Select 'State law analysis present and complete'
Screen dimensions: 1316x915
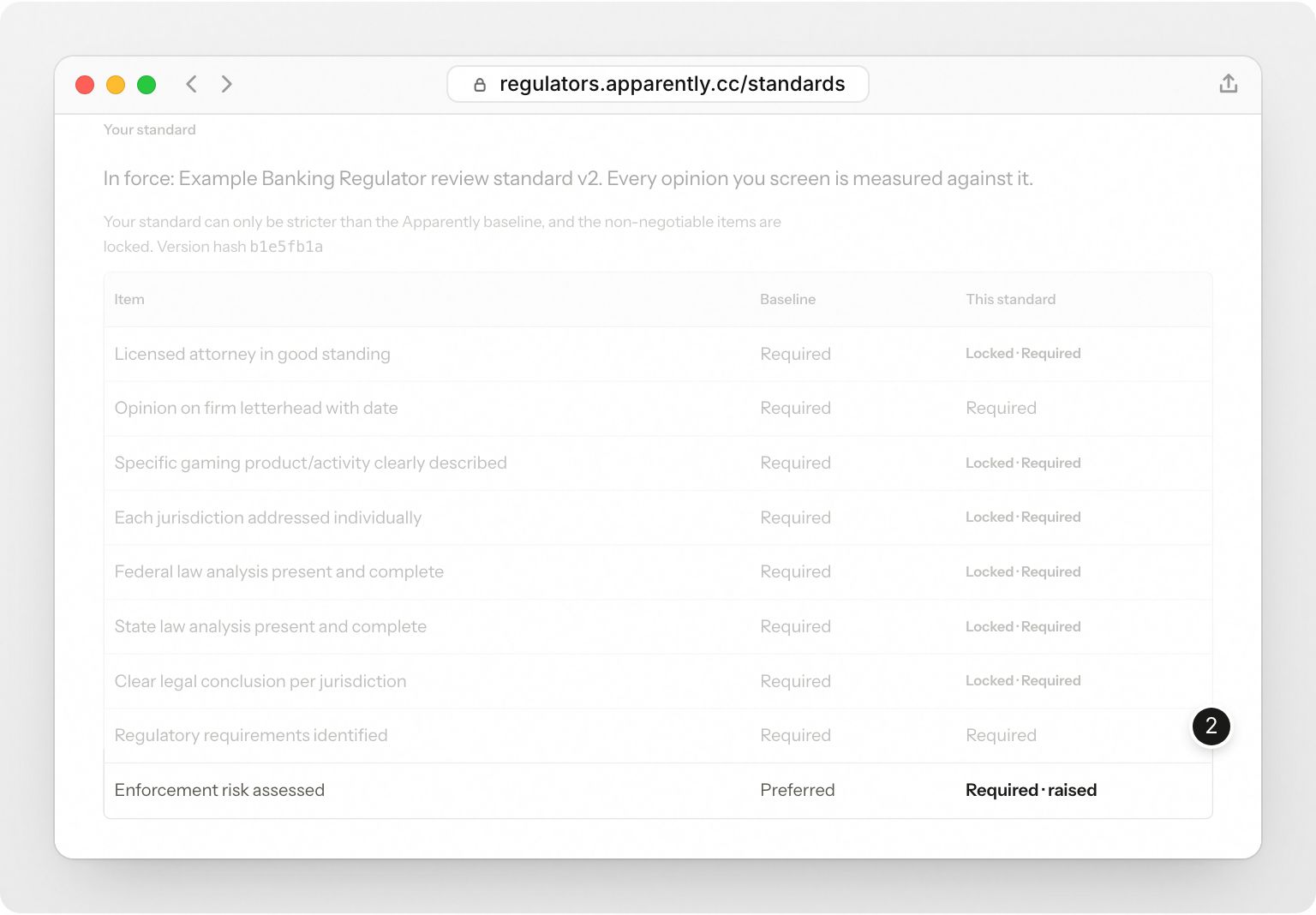coord(271,626)
